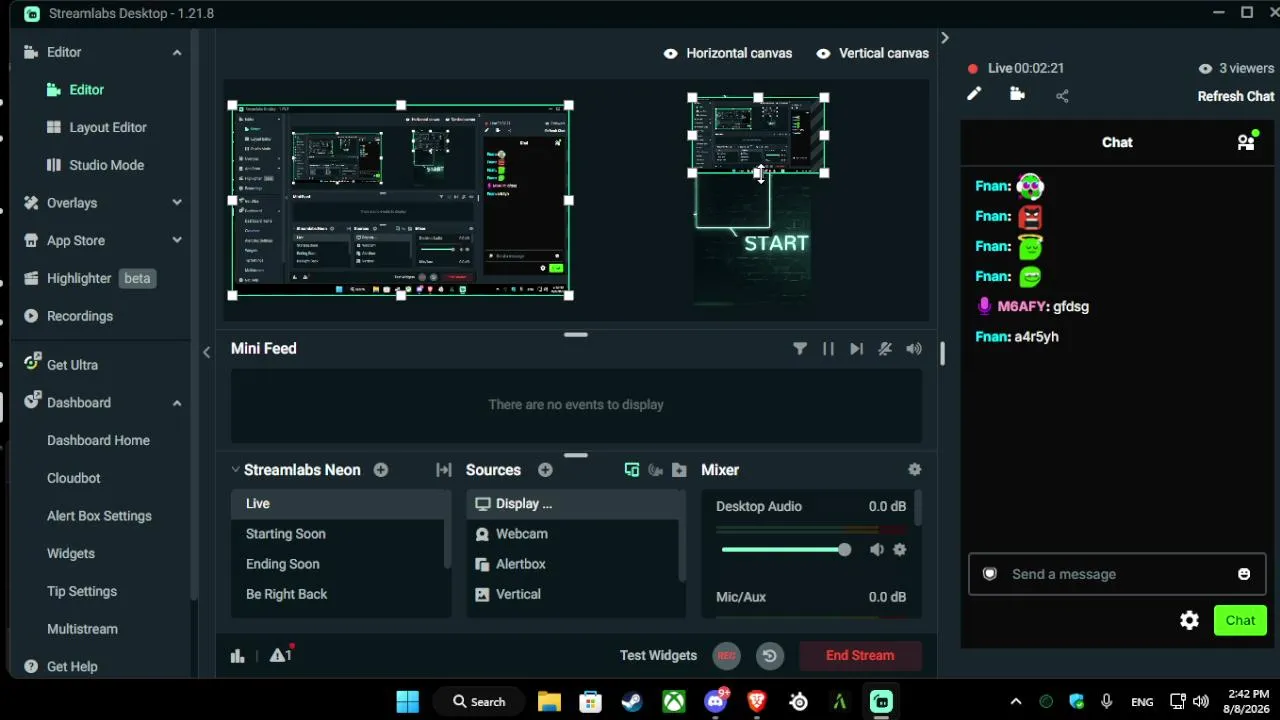The width and height of the screenshot is (1280, 720).
Task: Mute Desktop Audio with speaker icon
Action: tap(877, 550)
